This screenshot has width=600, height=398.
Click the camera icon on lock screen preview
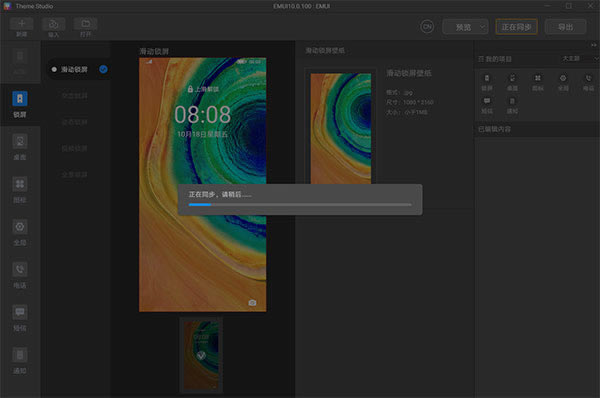[x=252, y=303]
